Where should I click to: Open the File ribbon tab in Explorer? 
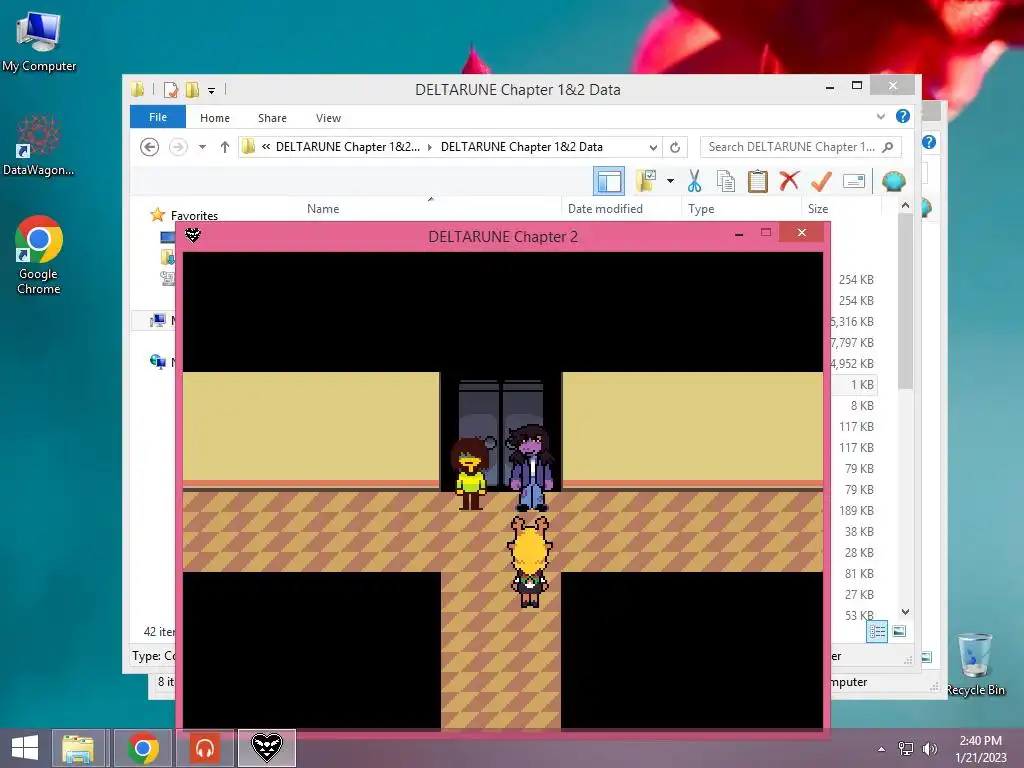[158, 118]
